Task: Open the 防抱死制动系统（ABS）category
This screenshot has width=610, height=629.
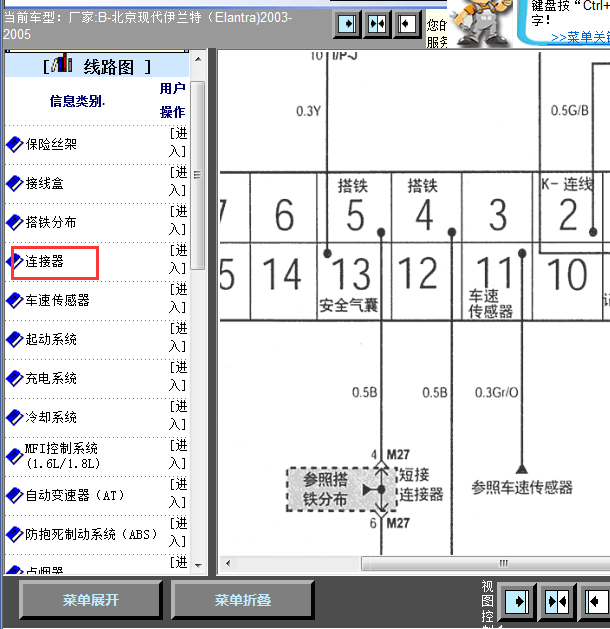Action: pyautogui.click(x=91, y=534)
